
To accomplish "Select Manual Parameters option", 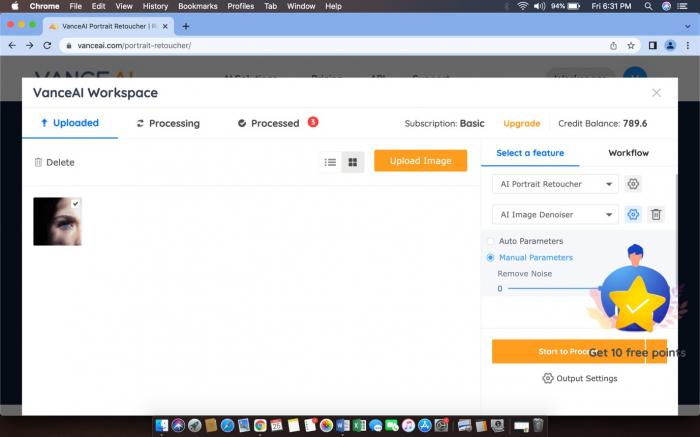I will pos(490,258).
